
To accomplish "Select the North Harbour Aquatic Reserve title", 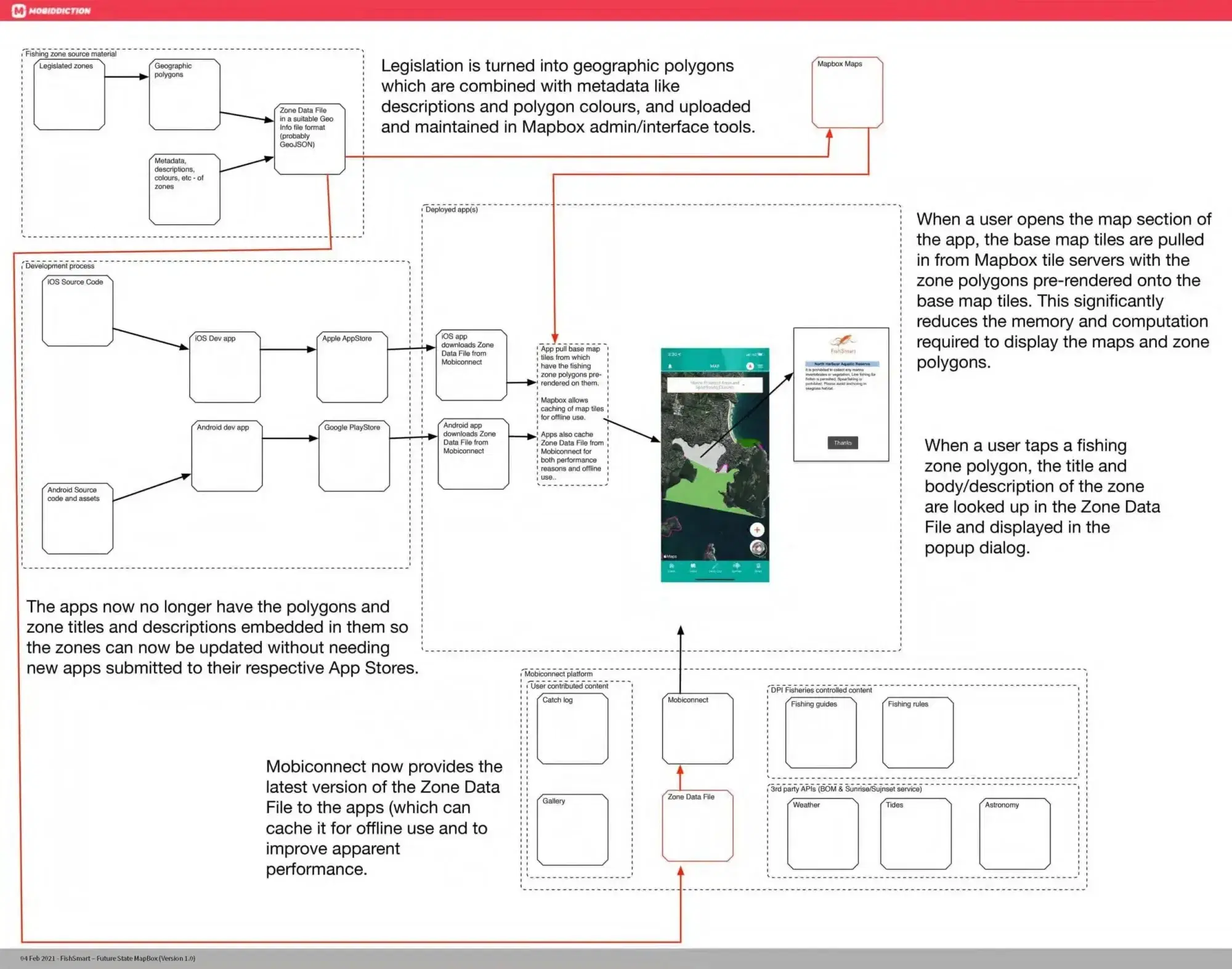I will 842,363.
